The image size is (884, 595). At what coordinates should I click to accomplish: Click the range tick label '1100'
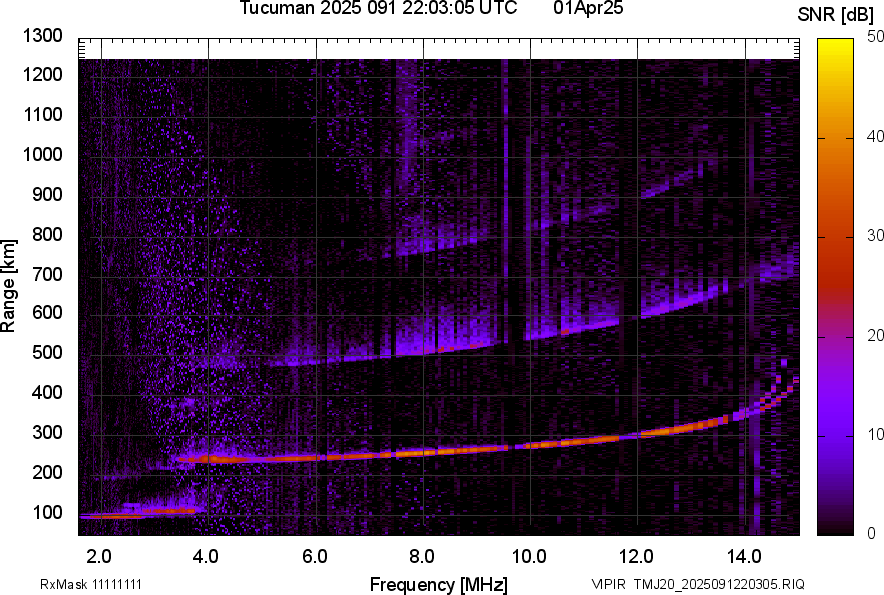pos(42,114)
